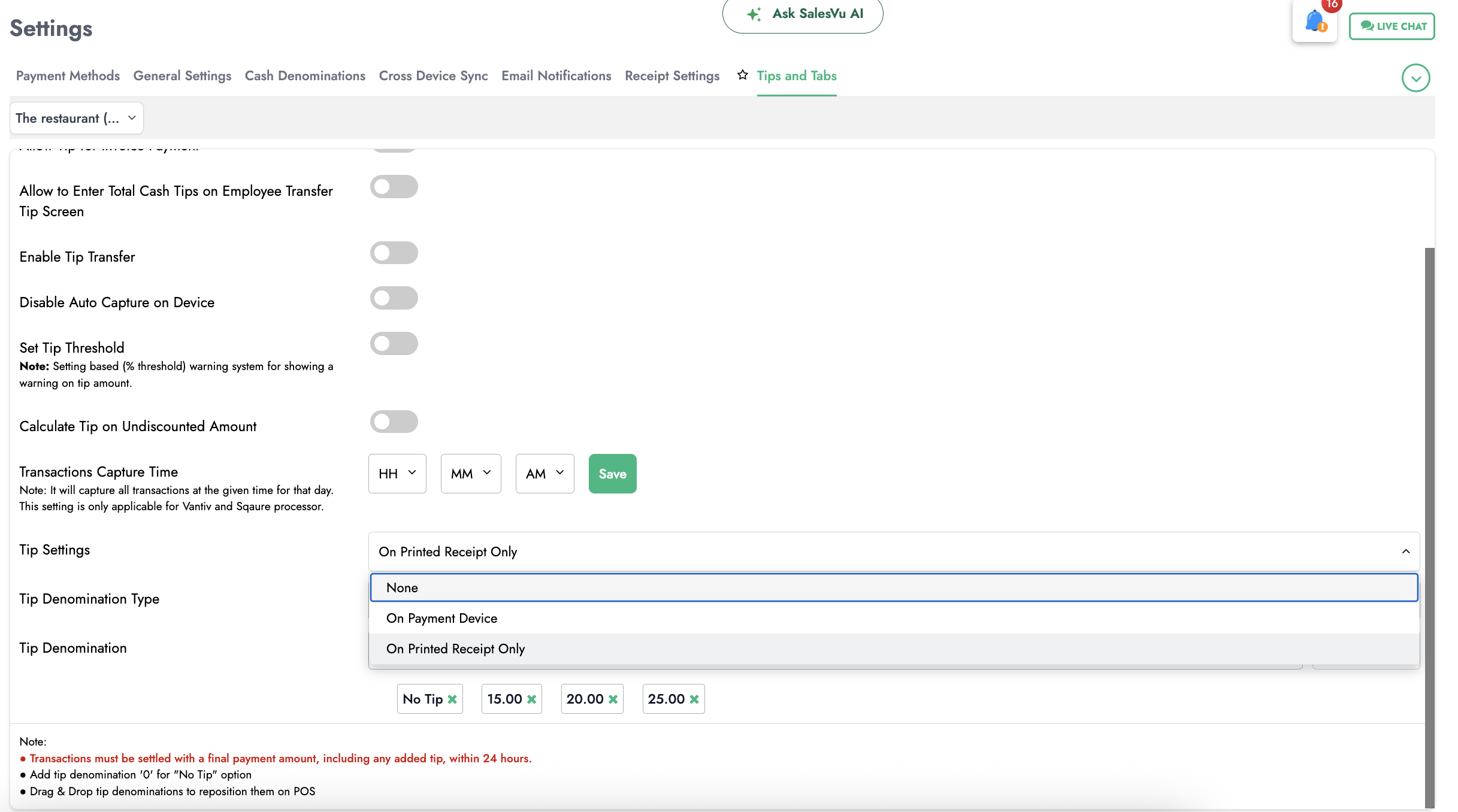This screenshot has height=812, width=1458.
Task: Open the Cash Denominations tab
Action: point(305,76)
